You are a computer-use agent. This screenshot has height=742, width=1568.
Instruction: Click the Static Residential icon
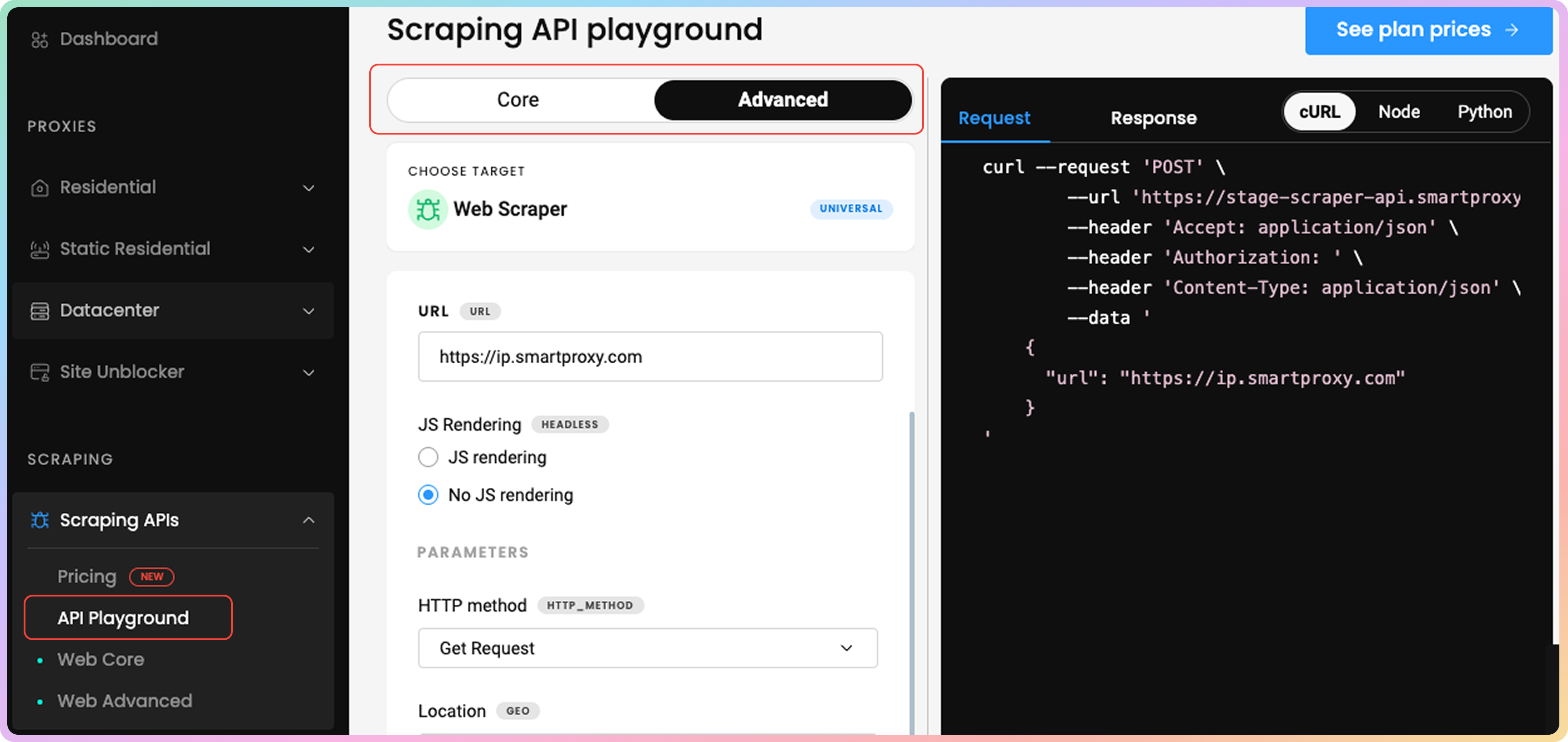point(40,250)
